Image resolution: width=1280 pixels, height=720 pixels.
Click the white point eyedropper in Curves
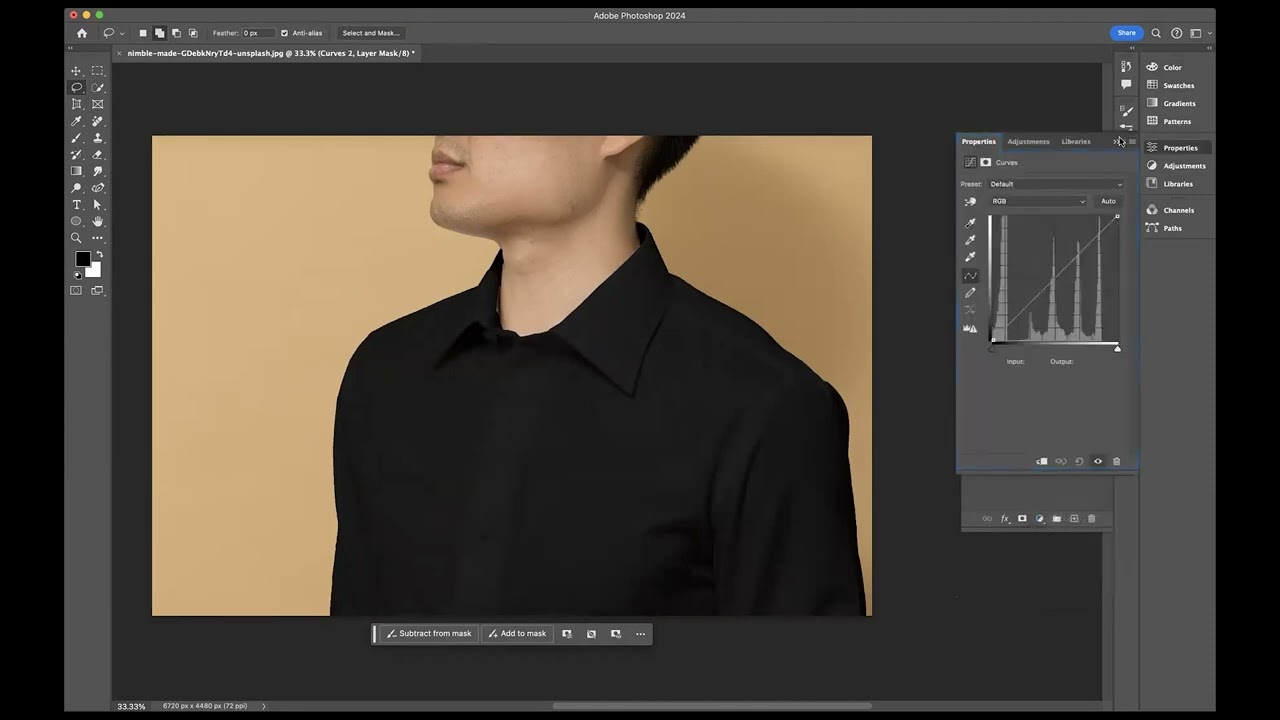coord(970,257)
